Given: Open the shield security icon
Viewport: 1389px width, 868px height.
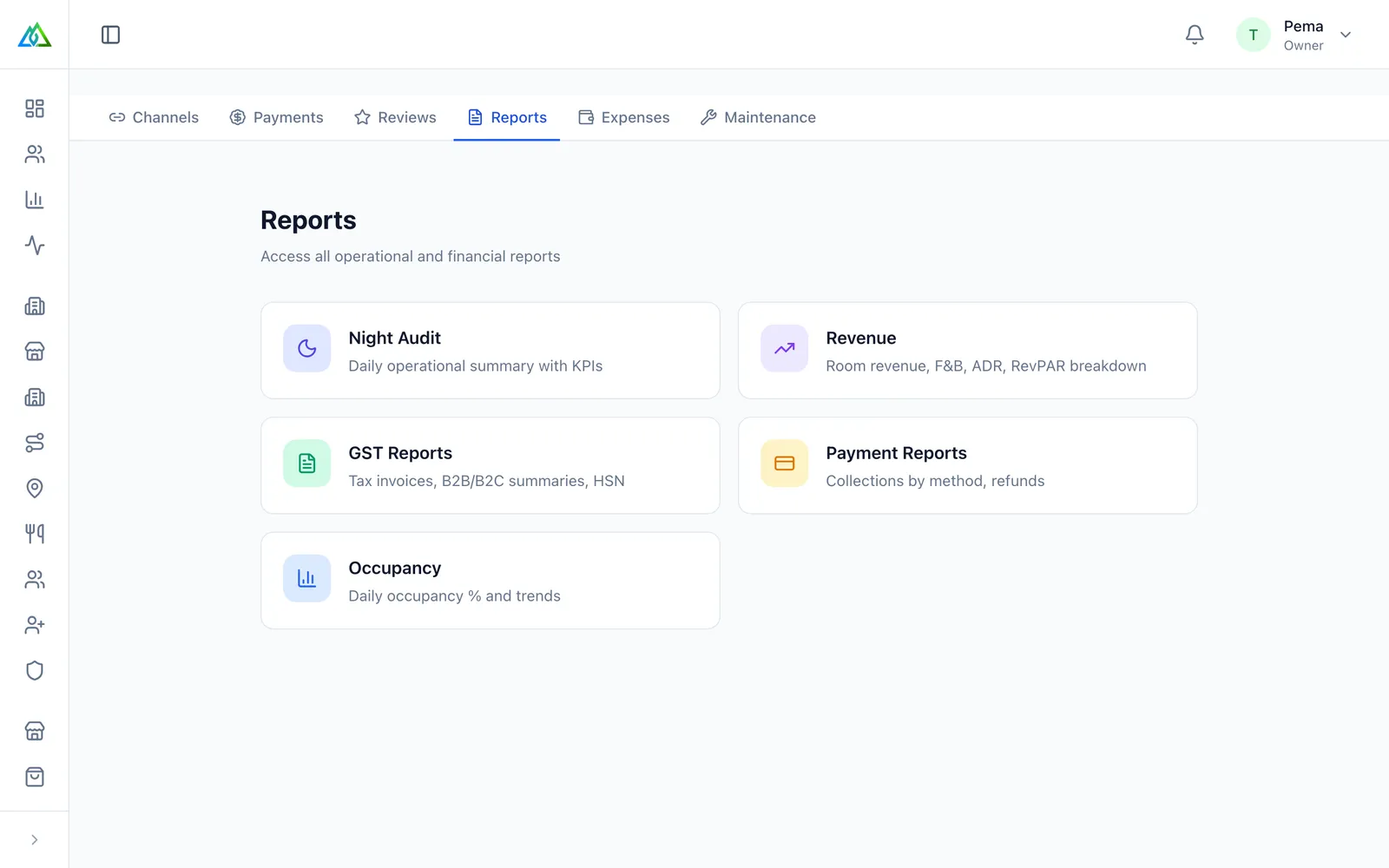Looking at the screenshot, I should 35,670.
